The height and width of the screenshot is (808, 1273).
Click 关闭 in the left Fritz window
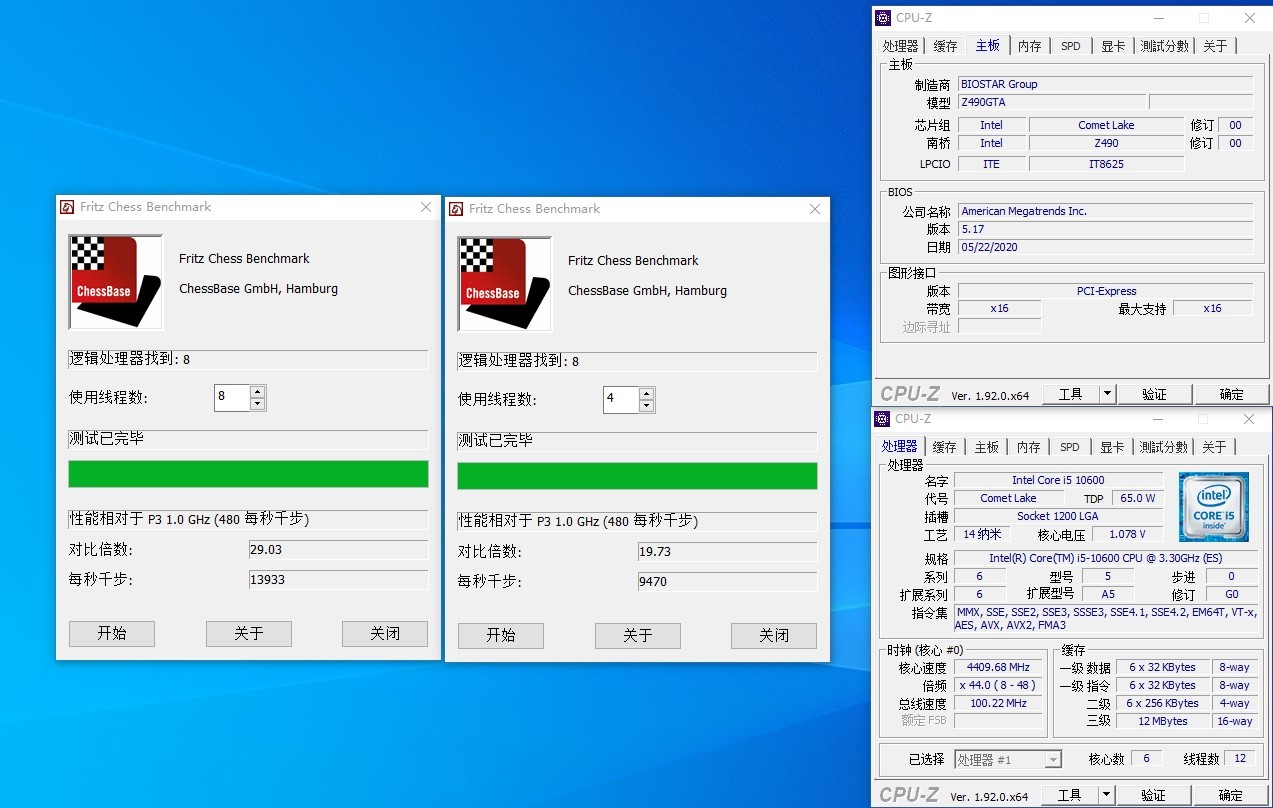click(x=385, y=633)
